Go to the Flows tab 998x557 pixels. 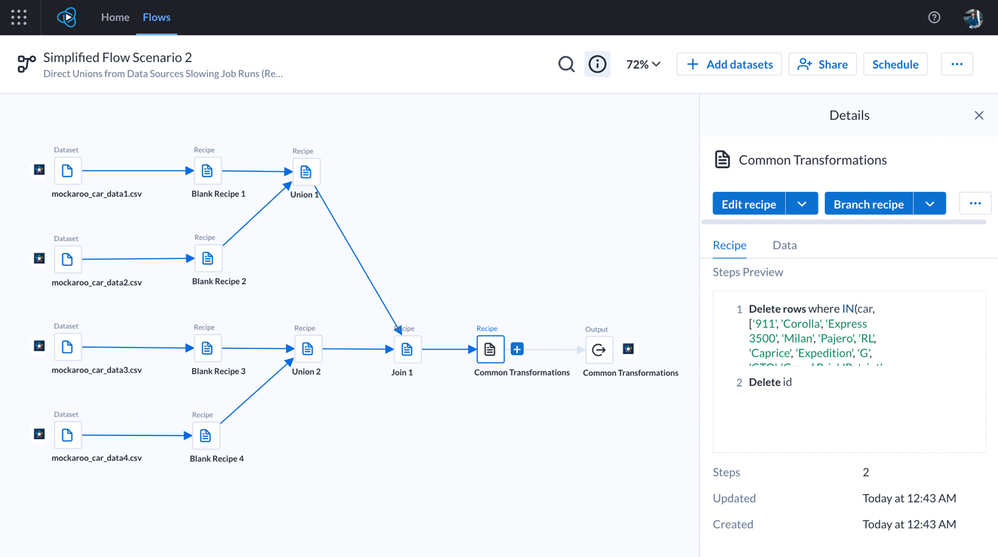click(x=157, y=17)
